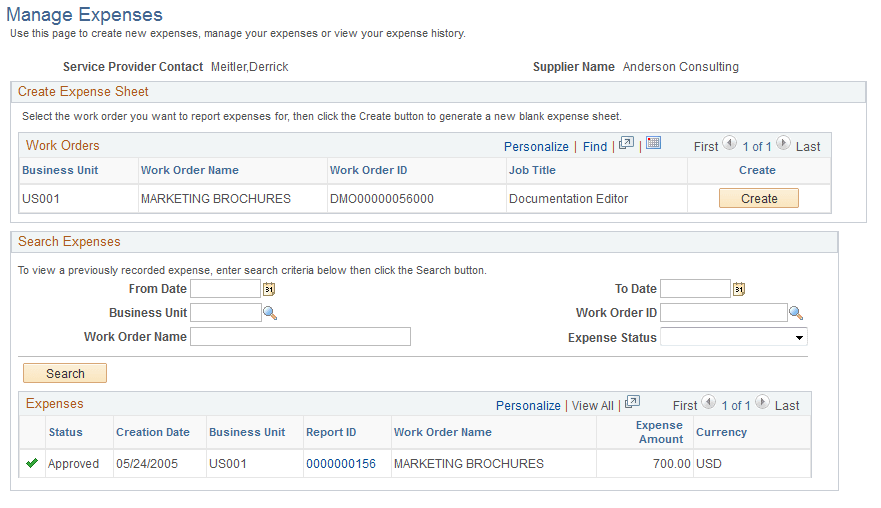
Task: Click Find link in Work Orders grid
Action: click(595, 147)
